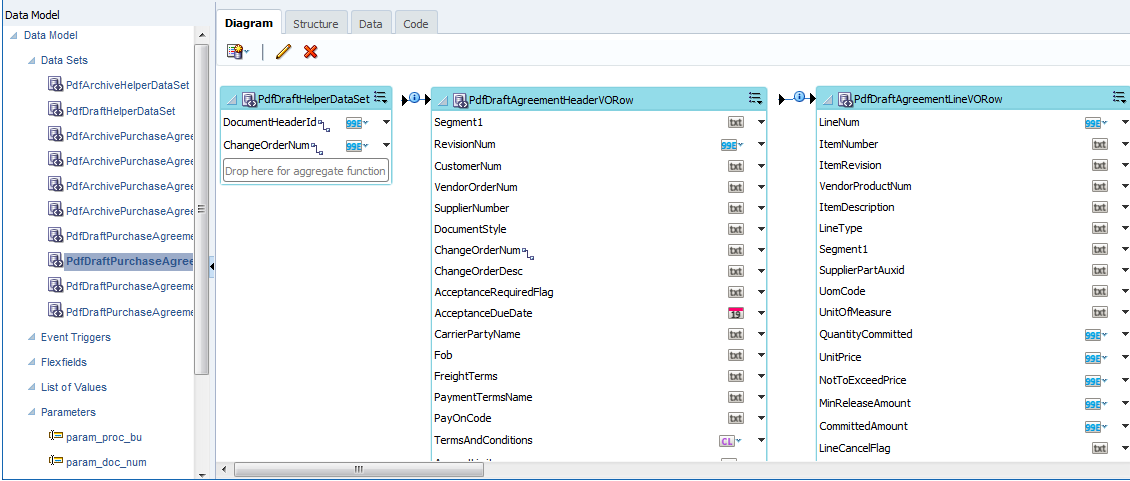Select highlighted PdfDraftPurchaseAgree data set

tap(129, 261)
